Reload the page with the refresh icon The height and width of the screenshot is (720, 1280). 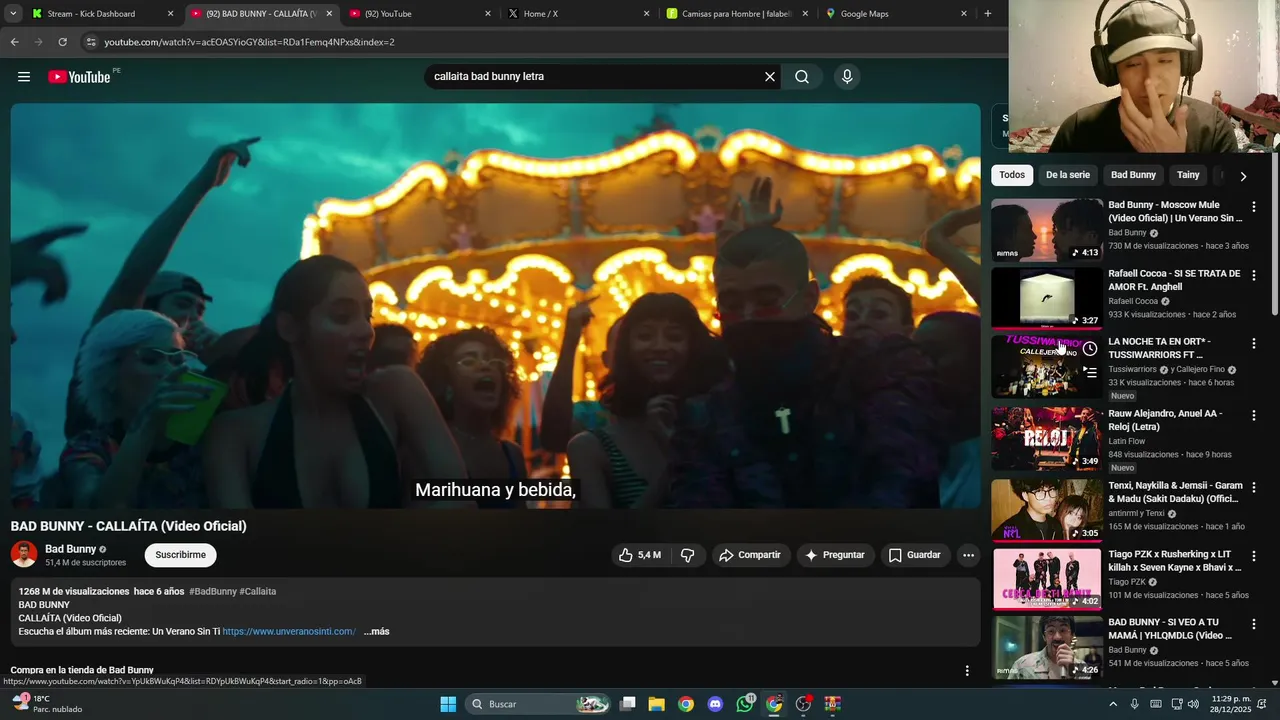[62, 42]
